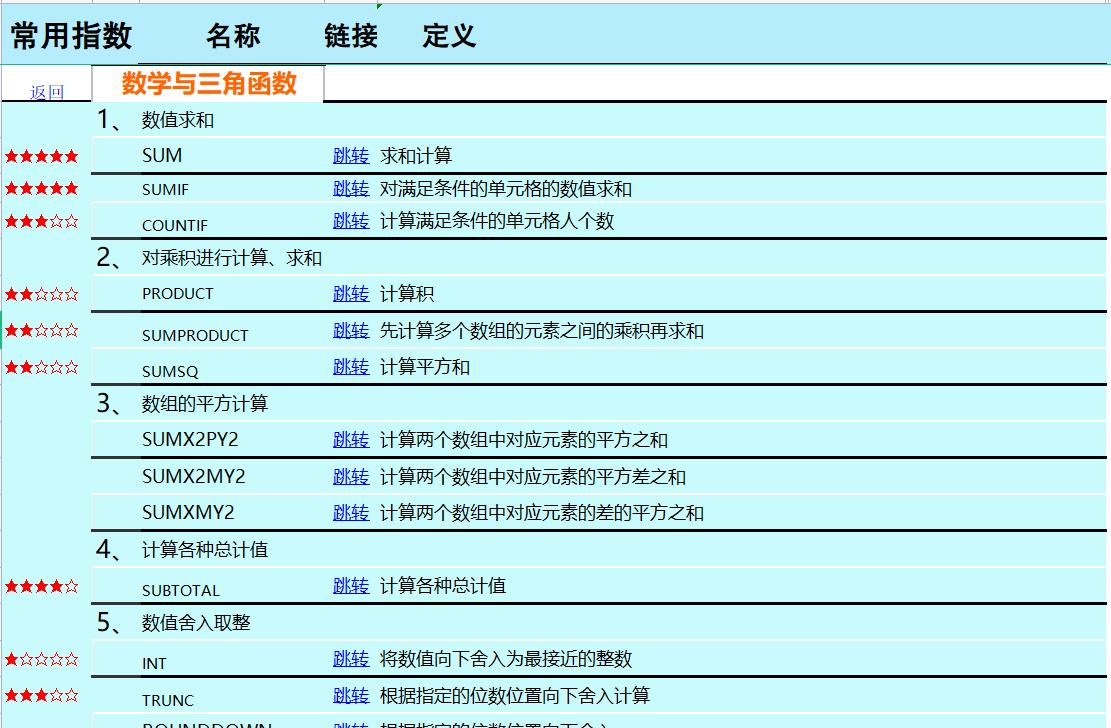Click the star rating for SUBTOTAL
Image resolution: width=1111 pixels, height=728 pixels.
coord(42,587)
